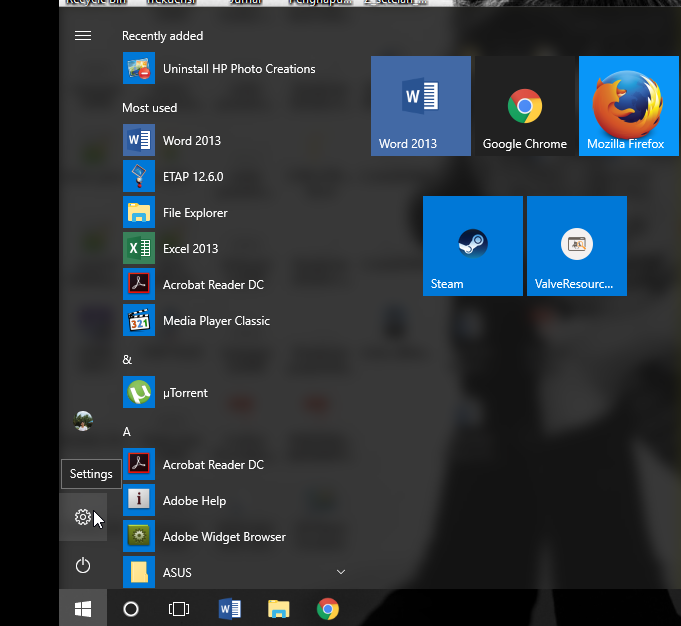Click 'Adobe Widget Browser' label text
The width and height of the screenshot is (681, 626).
(225, 537)
